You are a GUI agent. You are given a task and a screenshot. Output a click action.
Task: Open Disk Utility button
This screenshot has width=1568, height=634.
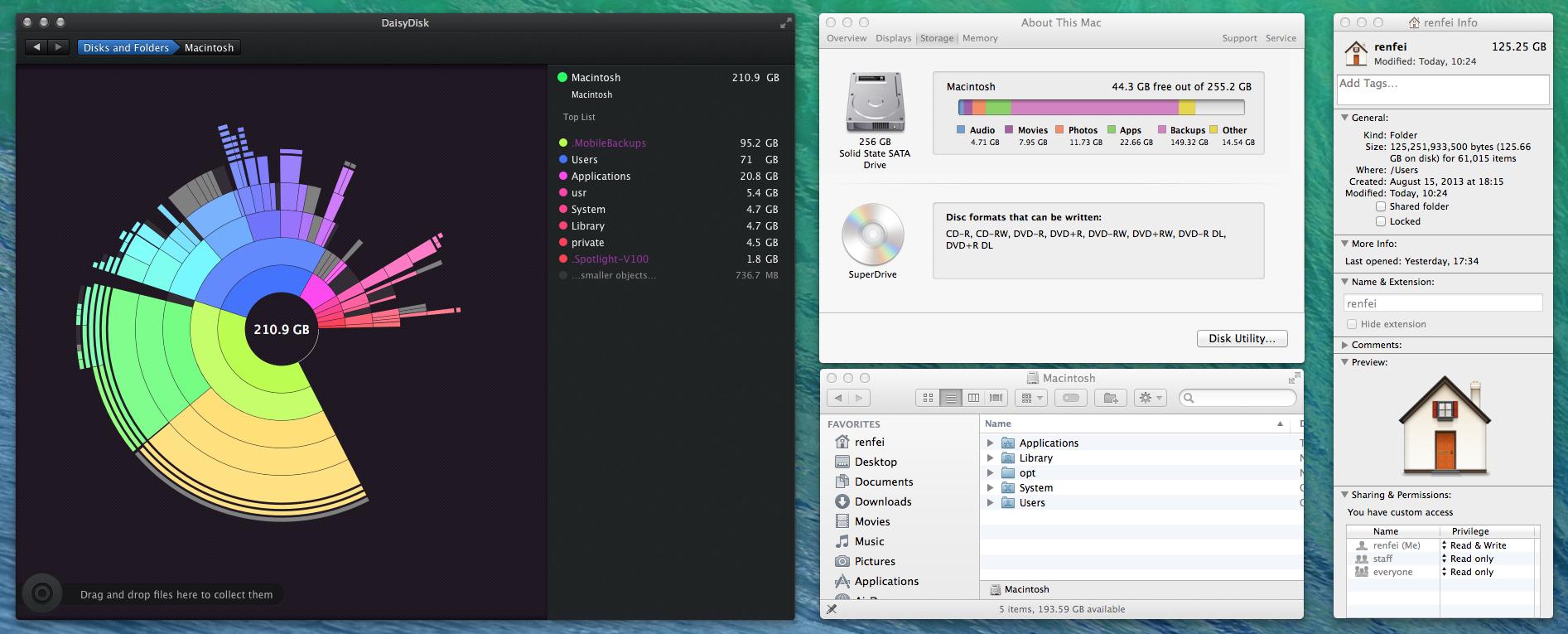click(1242, 338)
